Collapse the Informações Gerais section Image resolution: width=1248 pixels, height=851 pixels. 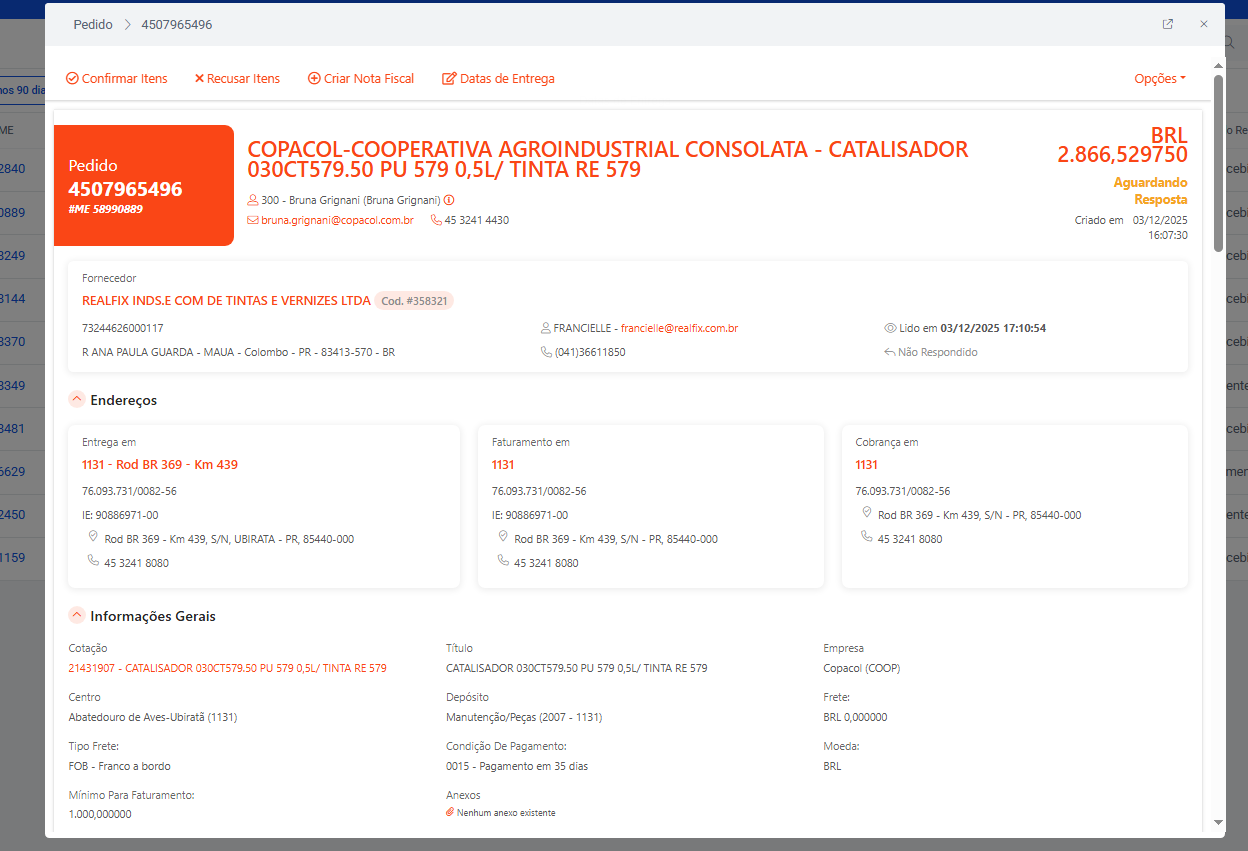(x=76, y=616)
